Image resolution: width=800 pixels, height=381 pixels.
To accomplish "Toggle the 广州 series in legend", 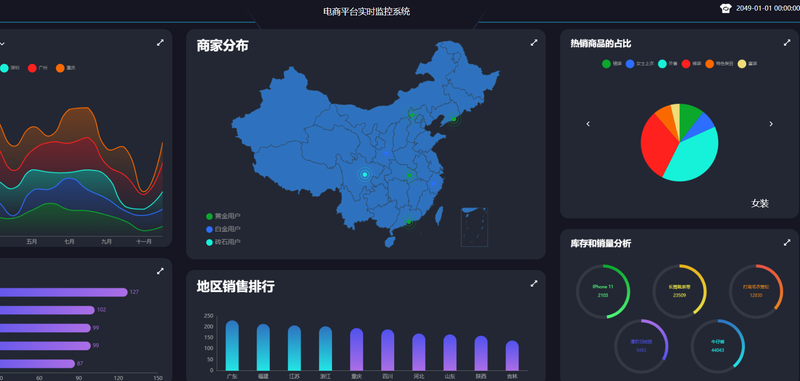I will pyautogui.click(x=38, y=68).
